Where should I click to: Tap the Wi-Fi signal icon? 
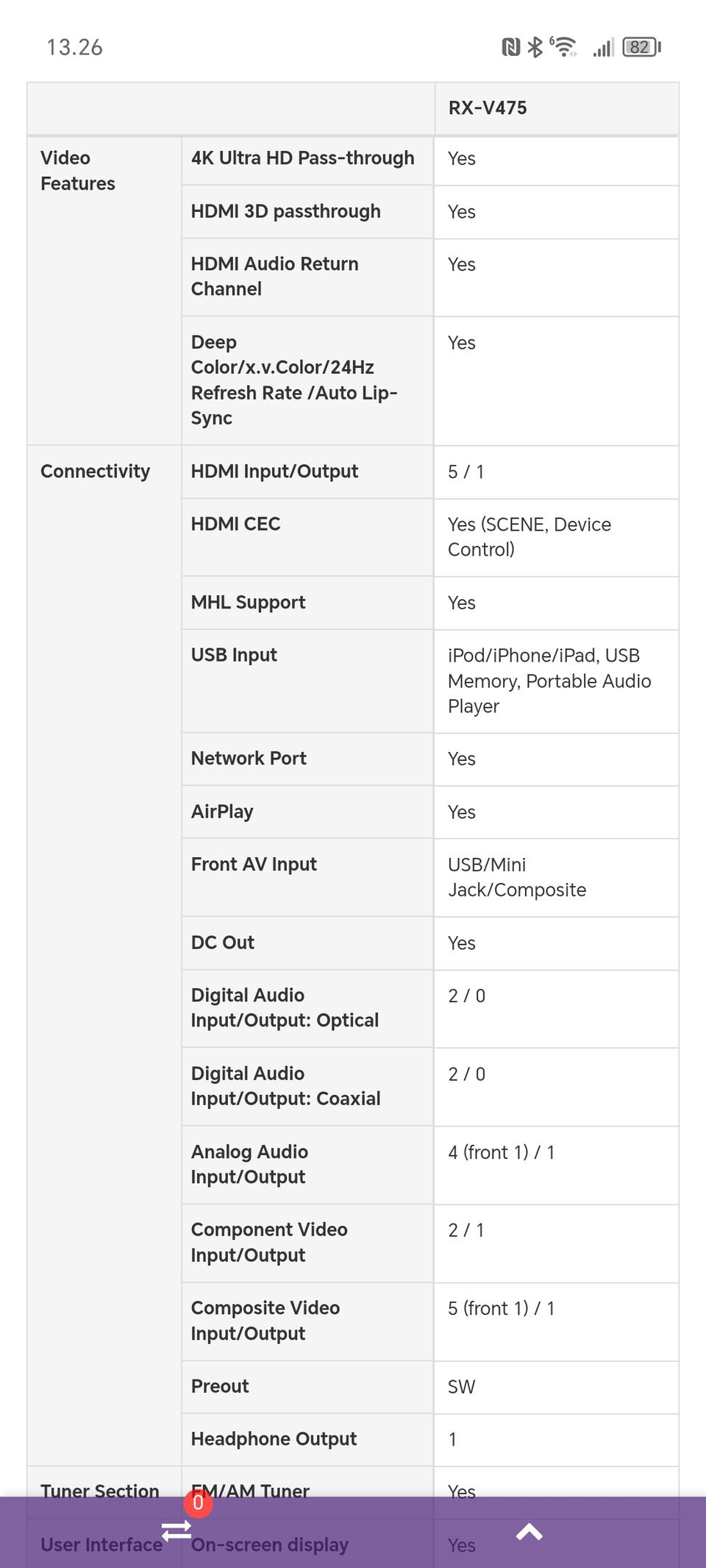(x=565, y=48)
